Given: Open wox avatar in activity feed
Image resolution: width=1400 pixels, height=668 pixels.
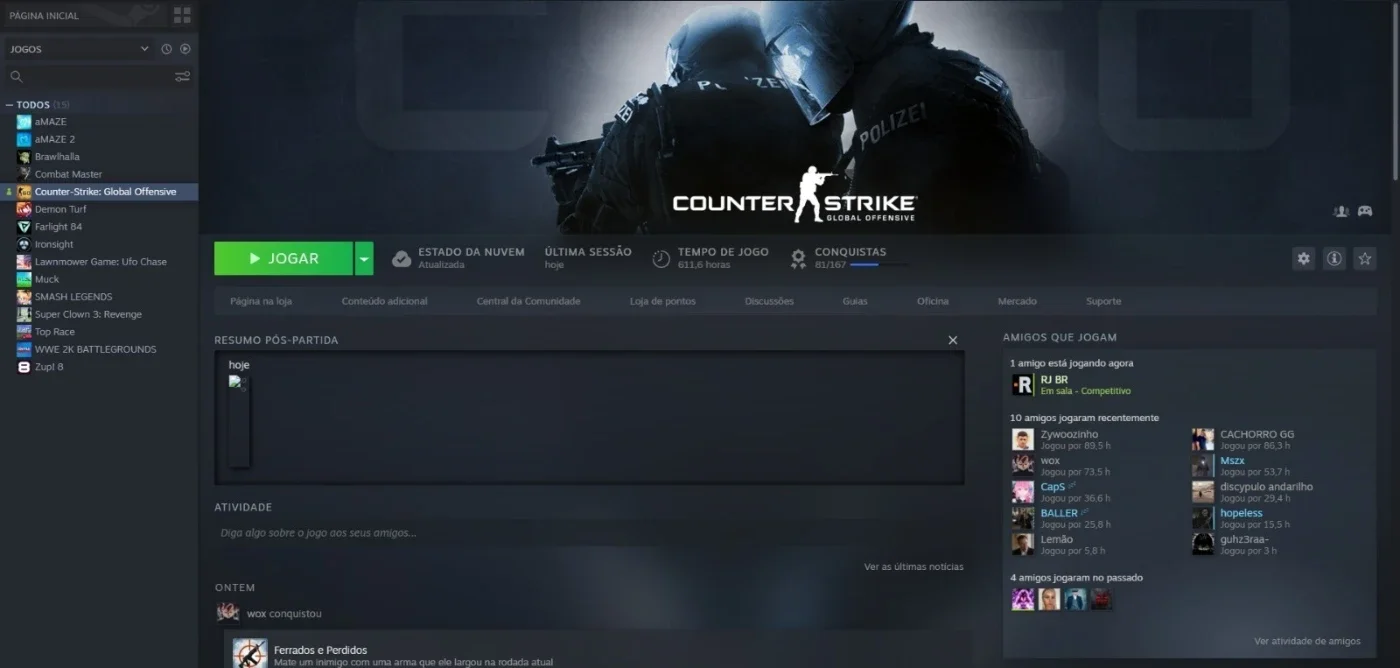Looking at the screenshot, I should point(228,612).
